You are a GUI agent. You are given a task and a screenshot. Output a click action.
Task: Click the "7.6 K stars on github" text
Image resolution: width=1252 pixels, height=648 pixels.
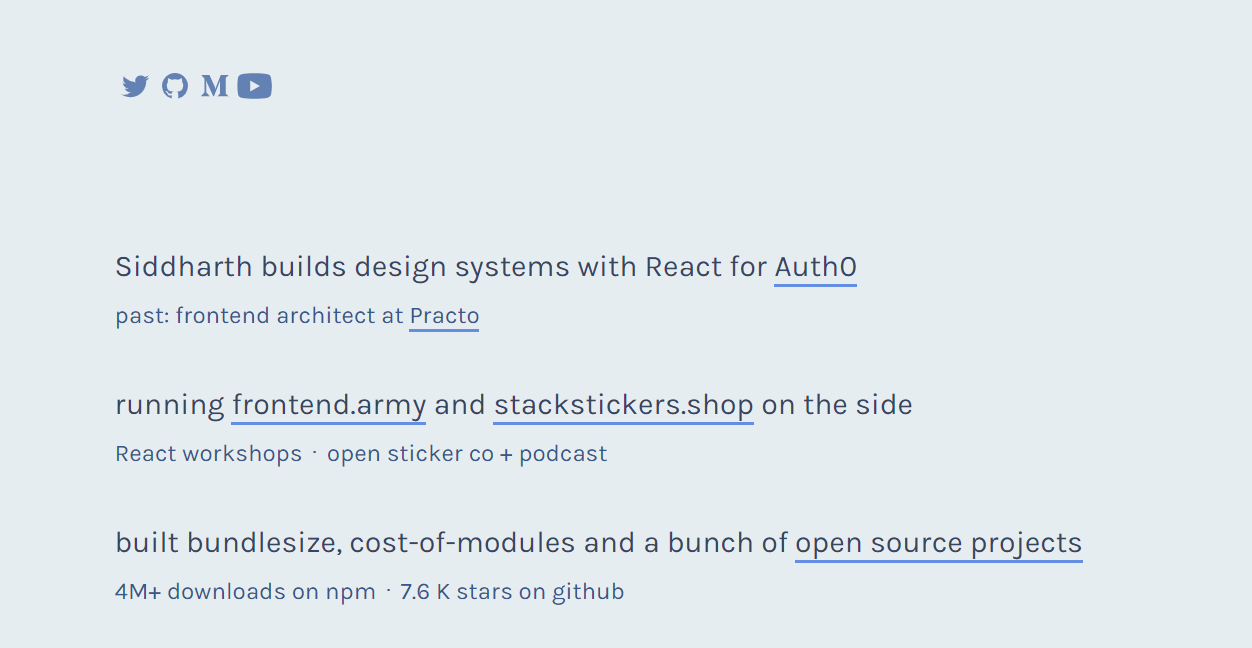[512, 592]
